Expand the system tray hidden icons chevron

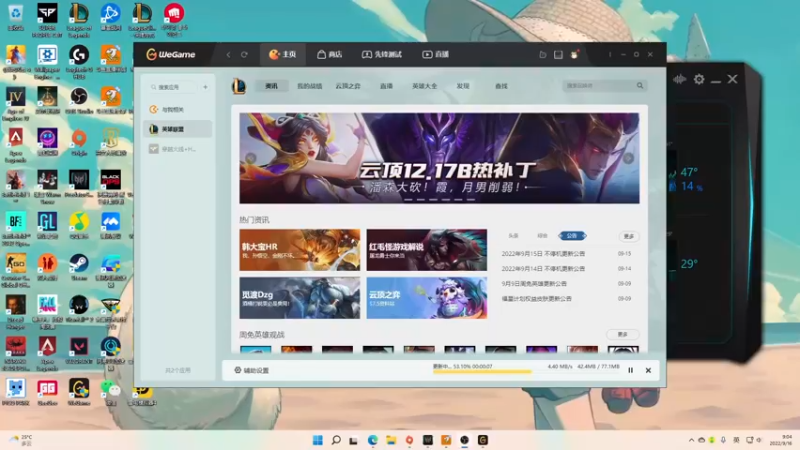(x=691, y=440)
